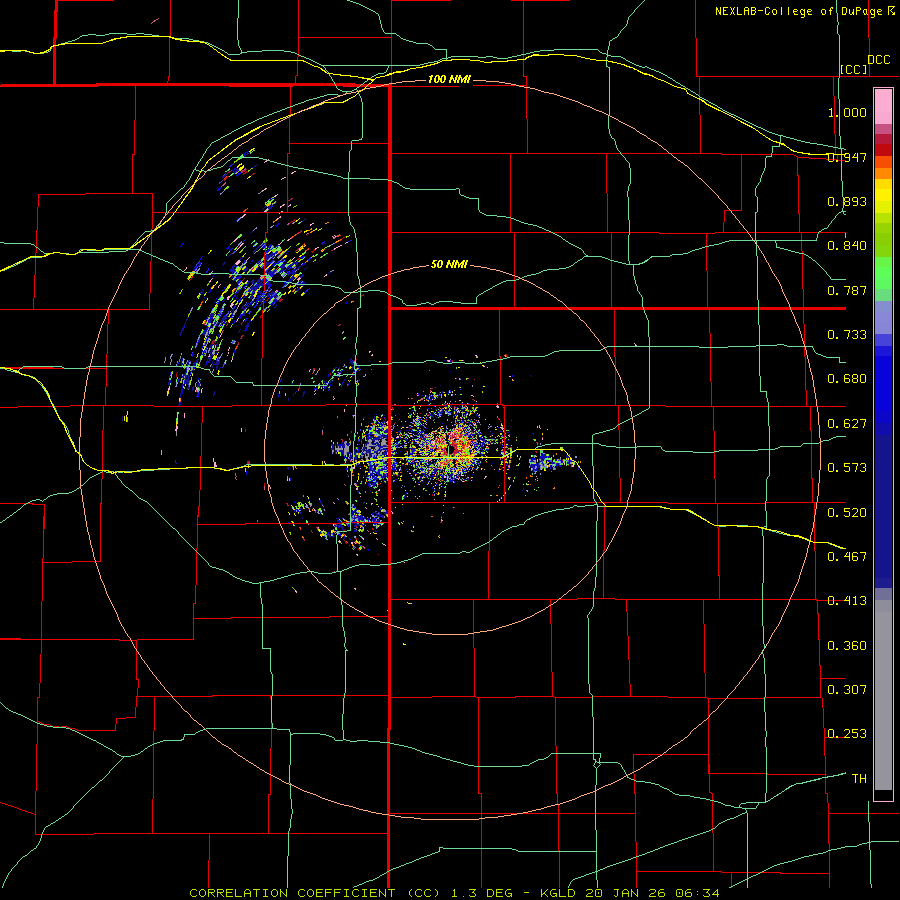
Task: Click the KGLD station identifier
Action: (559, 893)
